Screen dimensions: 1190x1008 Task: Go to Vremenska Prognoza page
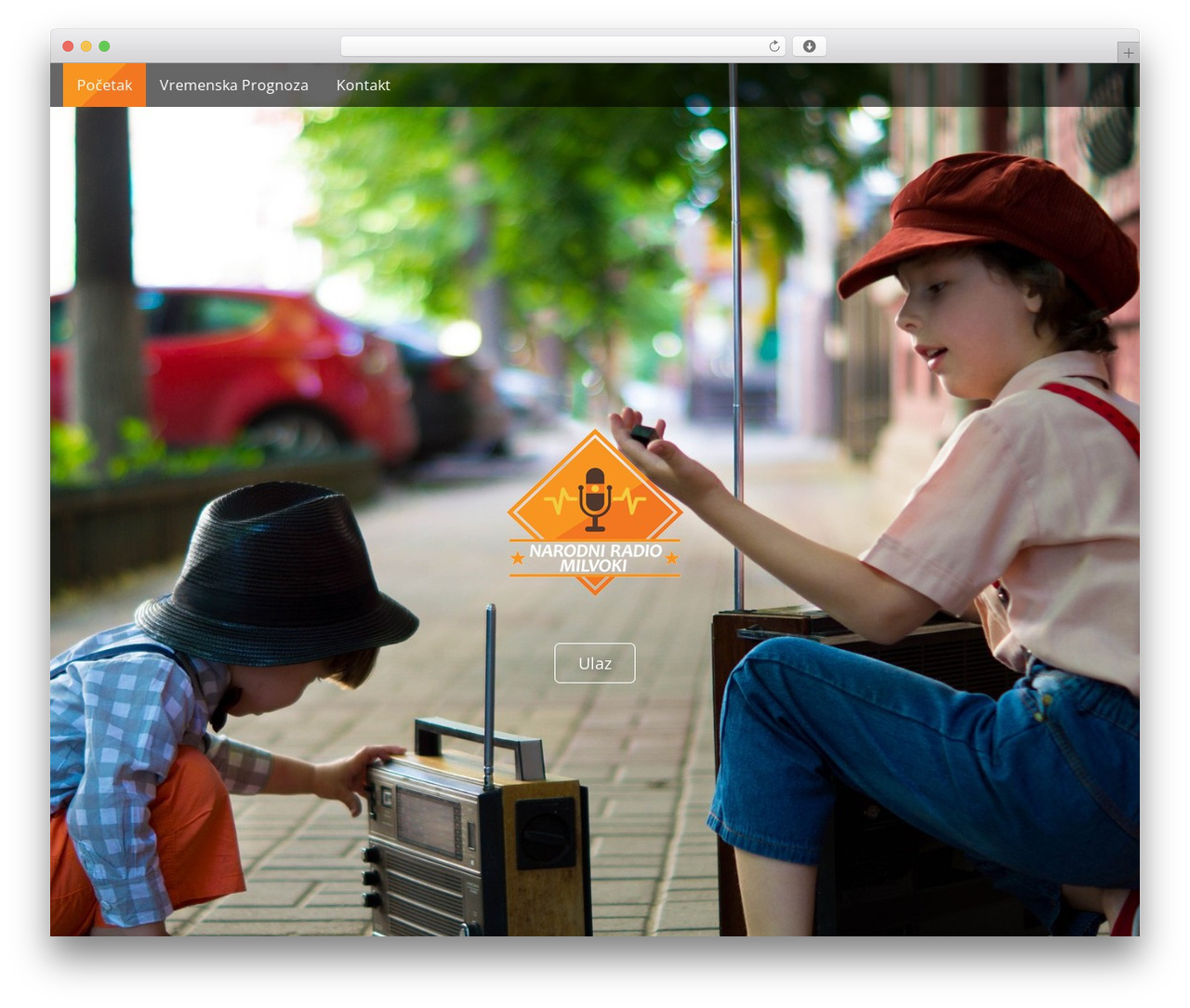tap(233, 85)
